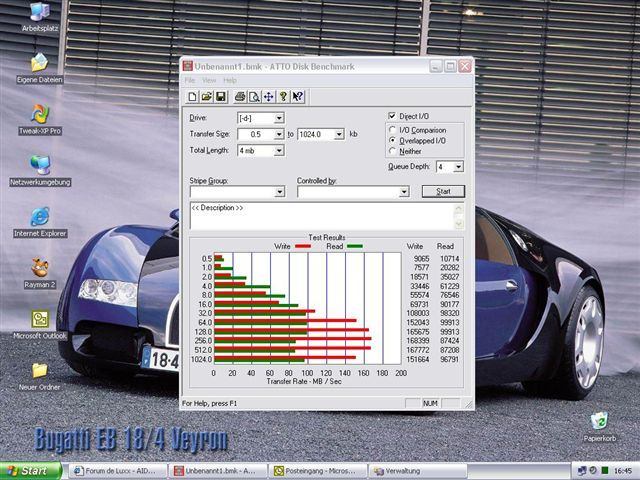
Task: Open the Transfer Size end dropdown 1024.0
Action: click(x=339, y=134)
